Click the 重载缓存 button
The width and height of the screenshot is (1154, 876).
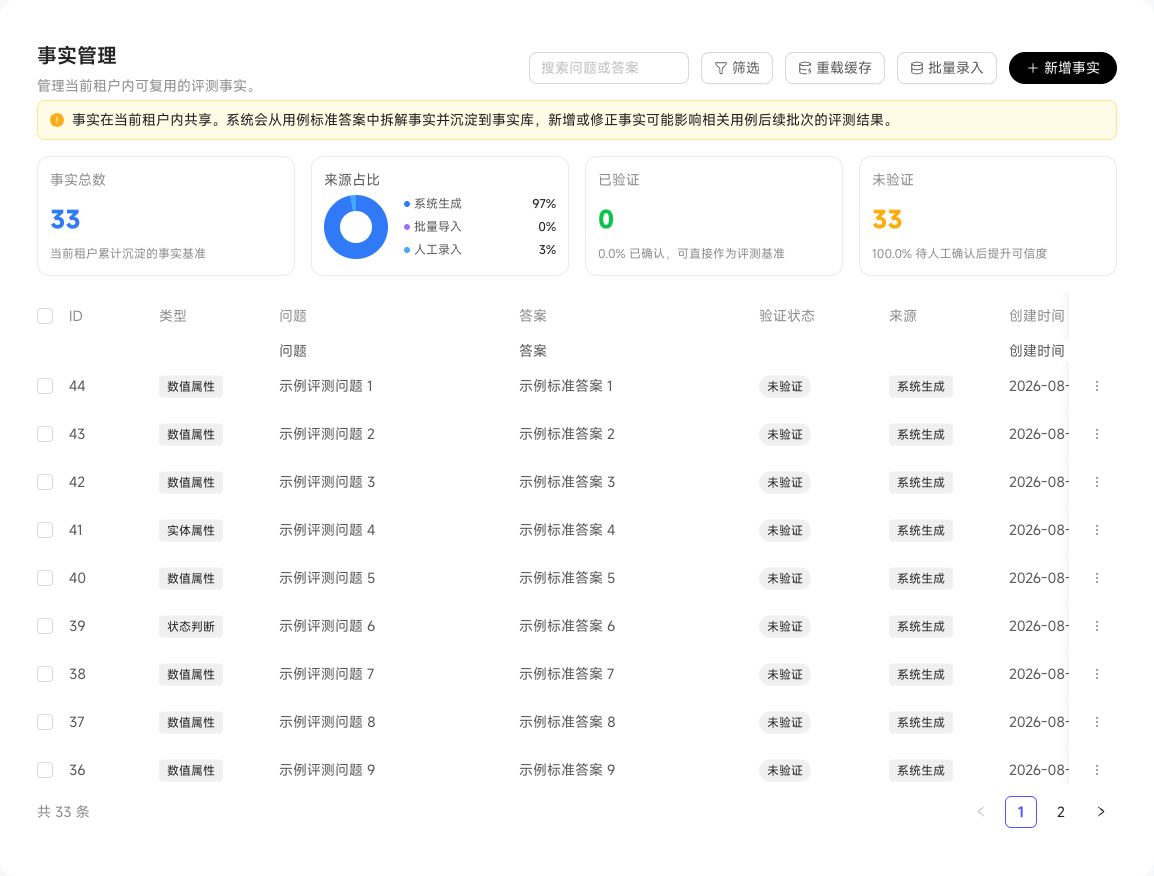(835, 68)
